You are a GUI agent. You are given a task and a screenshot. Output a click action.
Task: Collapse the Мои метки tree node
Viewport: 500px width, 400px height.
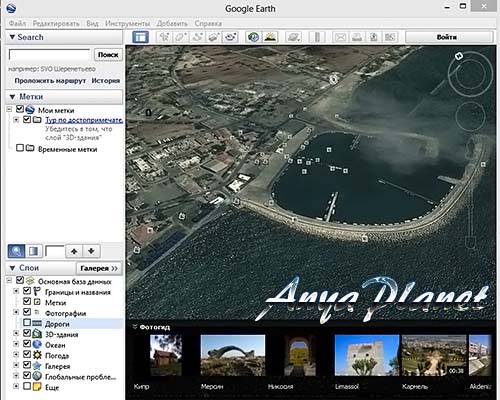click(9, 109)
